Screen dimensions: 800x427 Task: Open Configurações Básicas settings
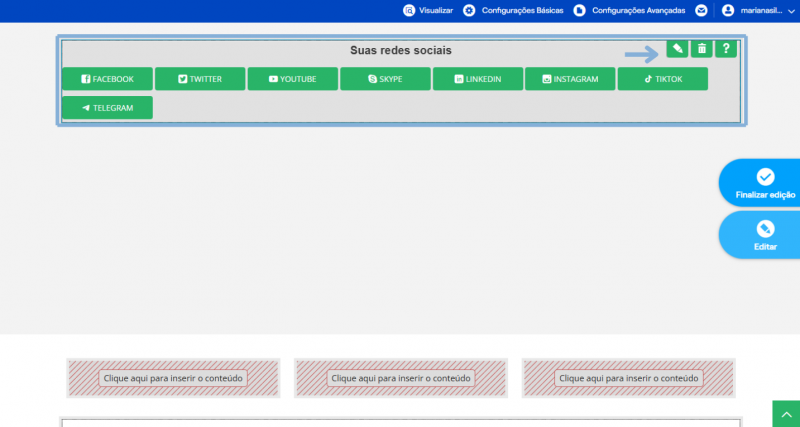[x=513, y=10]
